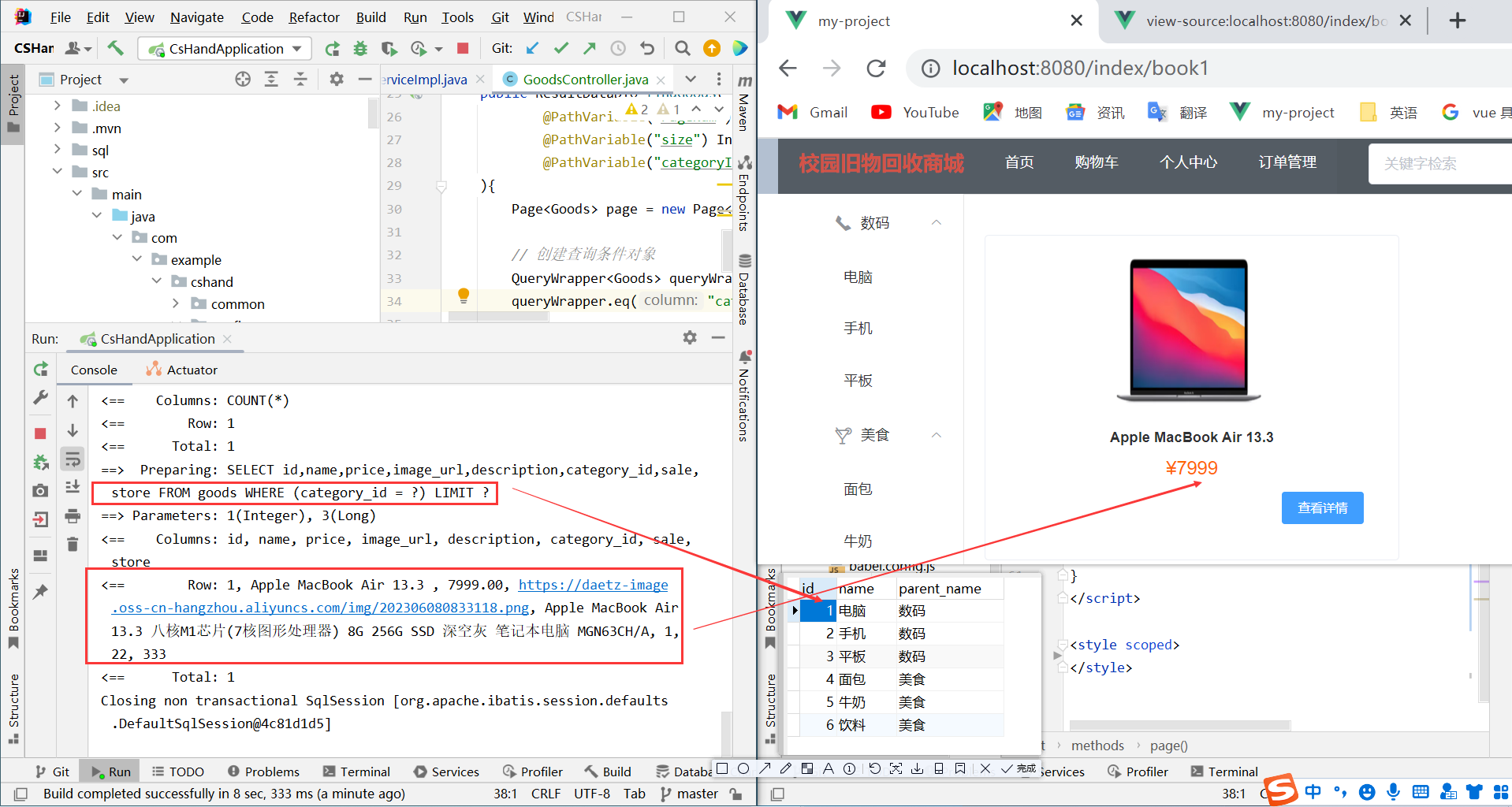Viewport: 1512px width, 807px height.
Task: Select the 手机 category
Action: click(858, 329)
